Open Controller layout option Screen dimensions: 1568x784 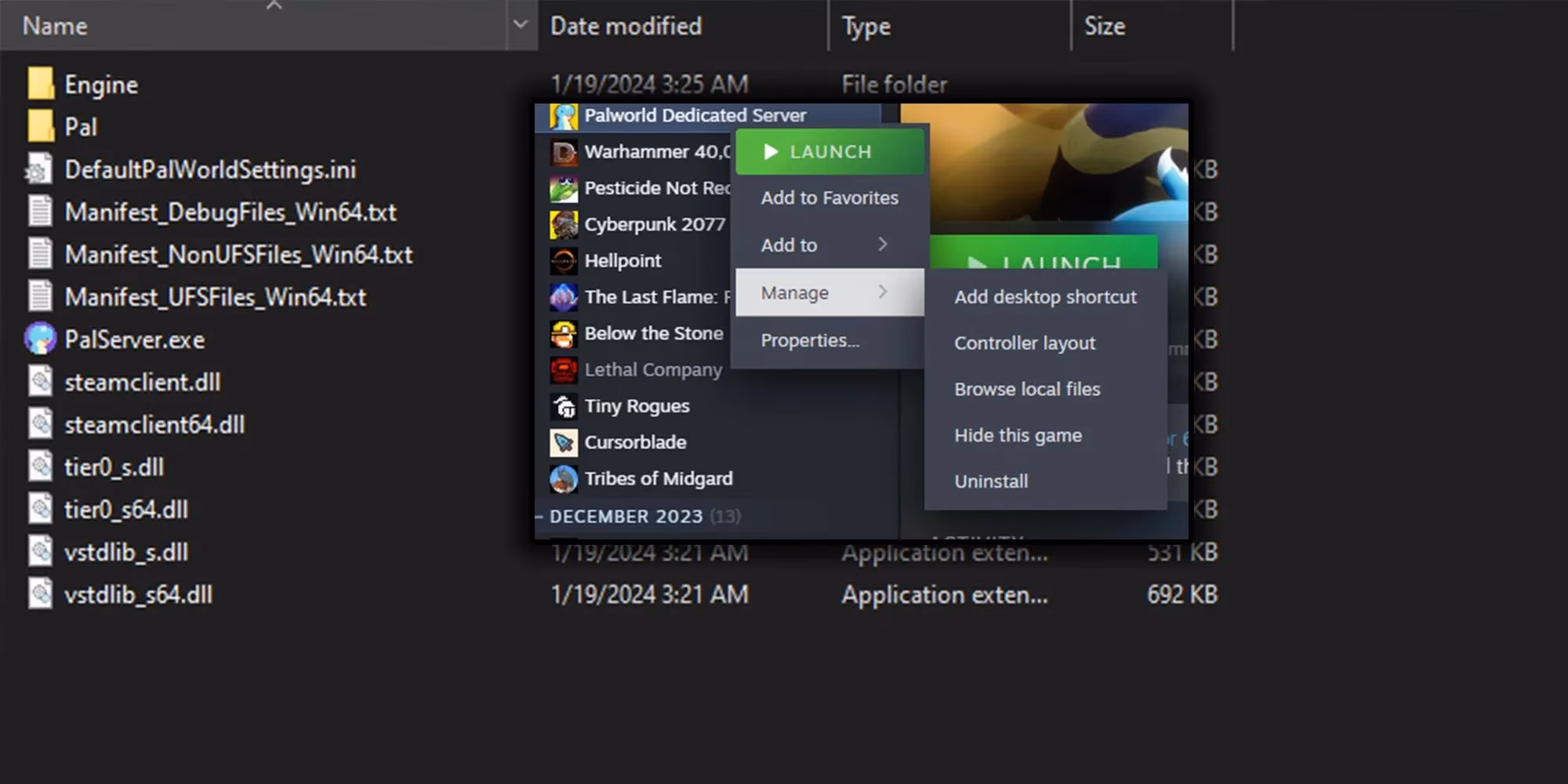(x=1045, y=343)
